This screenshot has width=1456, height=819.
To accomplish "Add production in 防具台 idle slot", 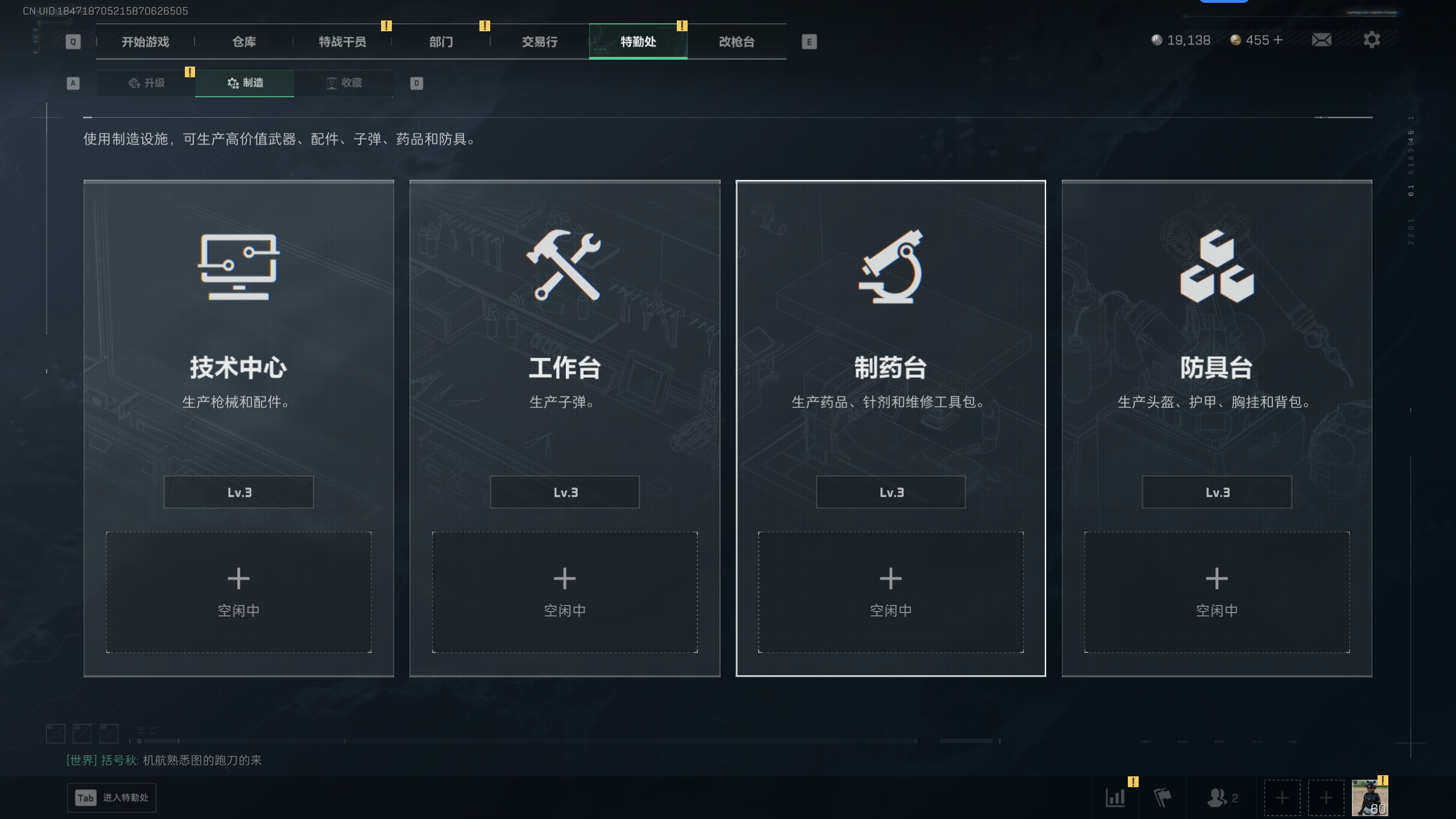I will (x=1217, y=592).
